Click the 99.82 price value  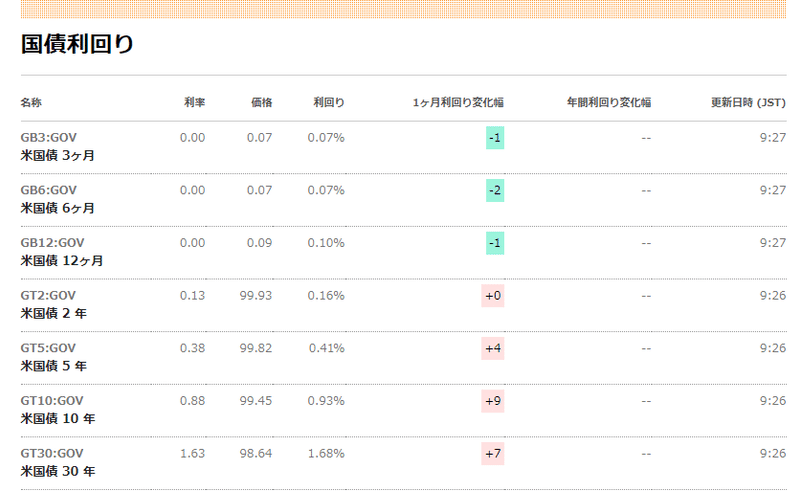(256, 348)
